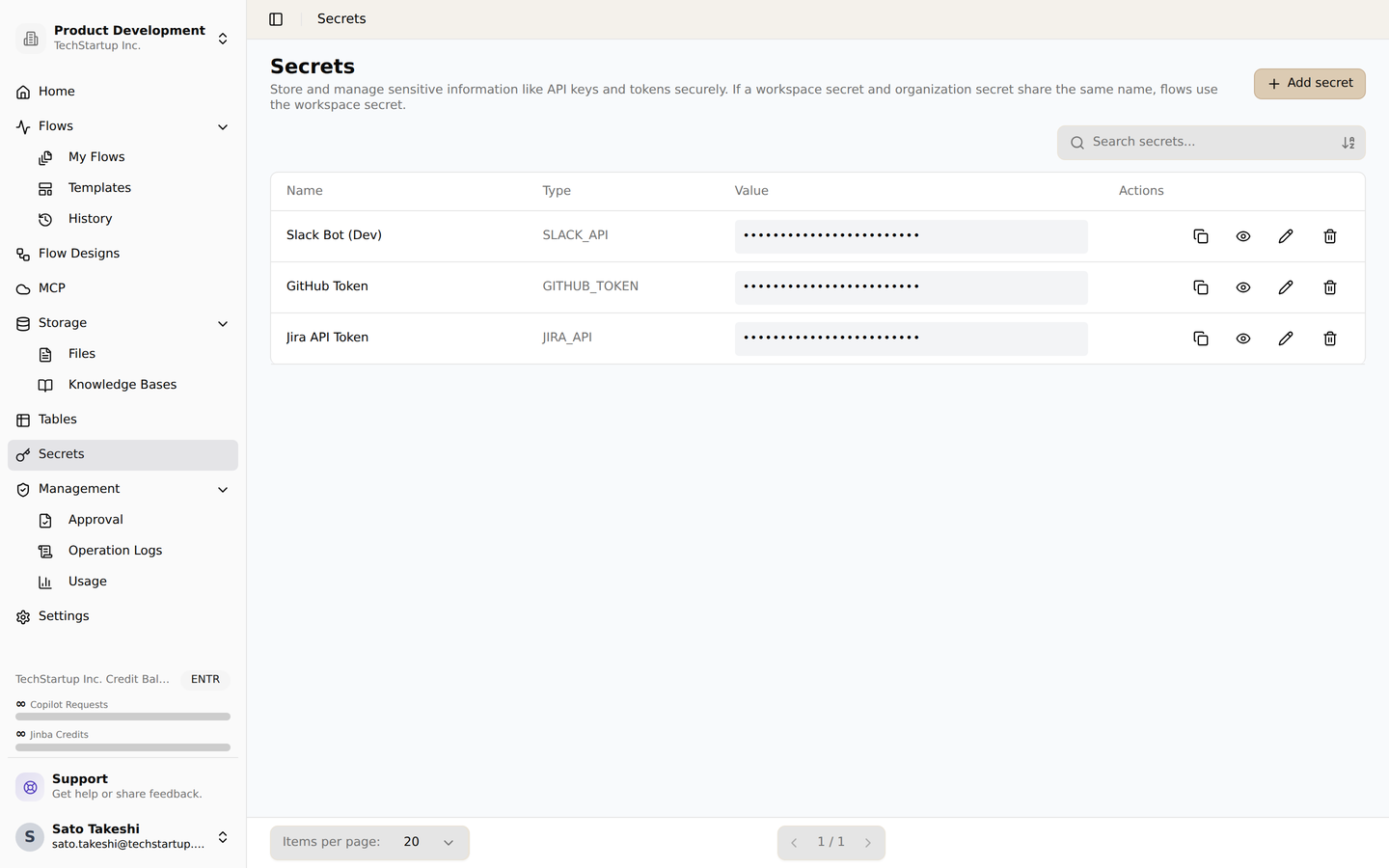Select Secrets in the sidebar

123,454
